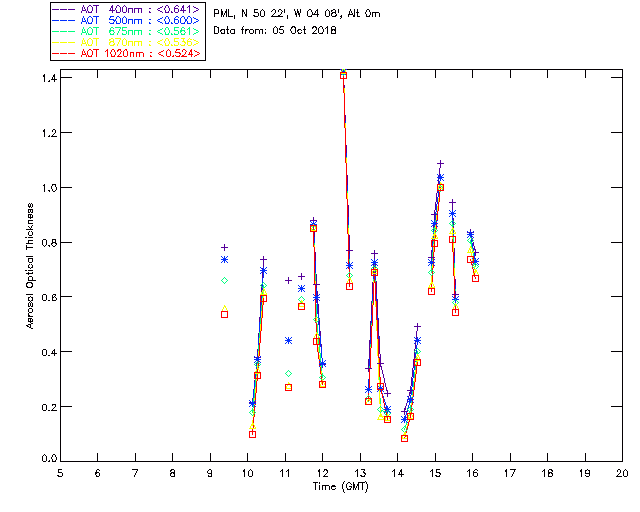This screenshot has height=512, width=640.
Task: Click the 0.0 y-axis tick label
Action: pyautogui.click(x=49, y=459)
